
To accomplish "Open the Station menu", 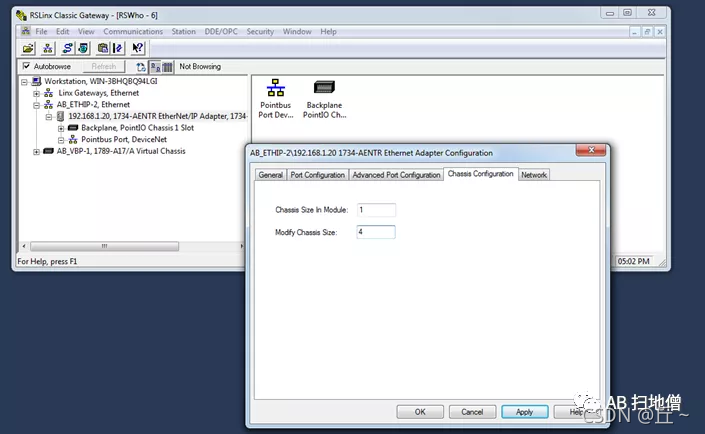I will (183, 31).
